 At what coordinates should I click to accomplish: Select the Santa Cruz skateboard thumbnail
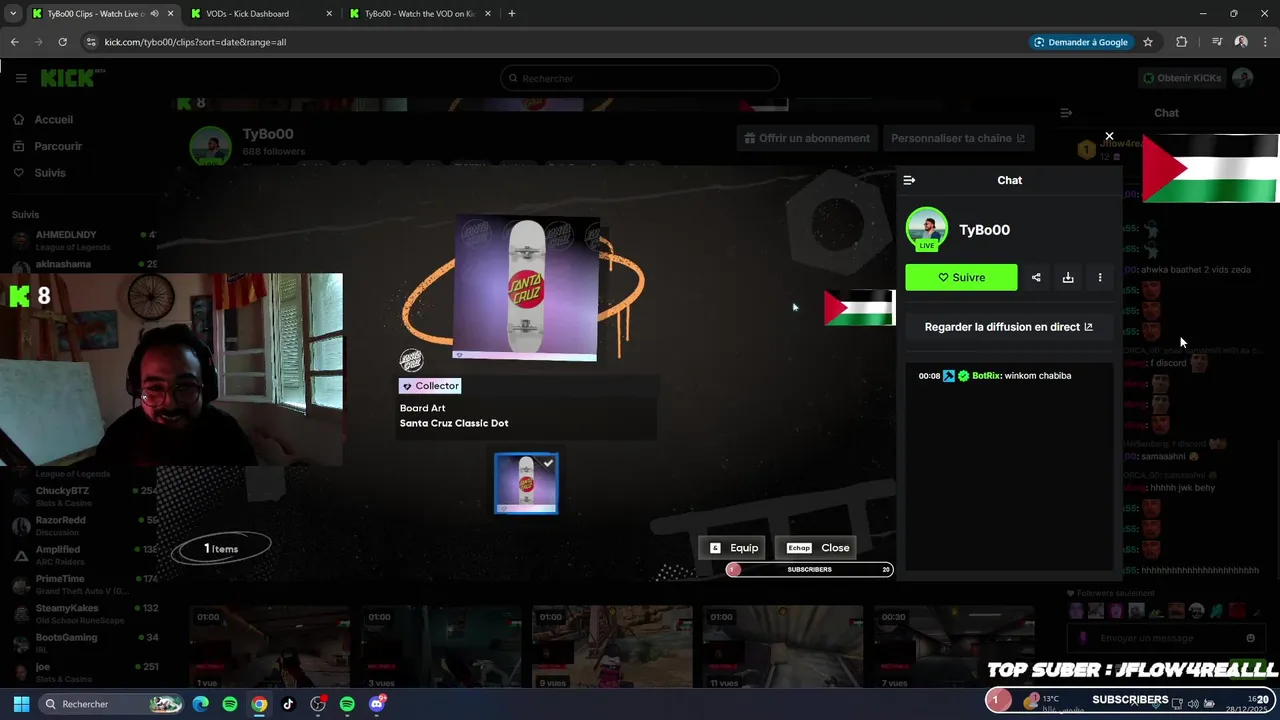click(526, 484)
